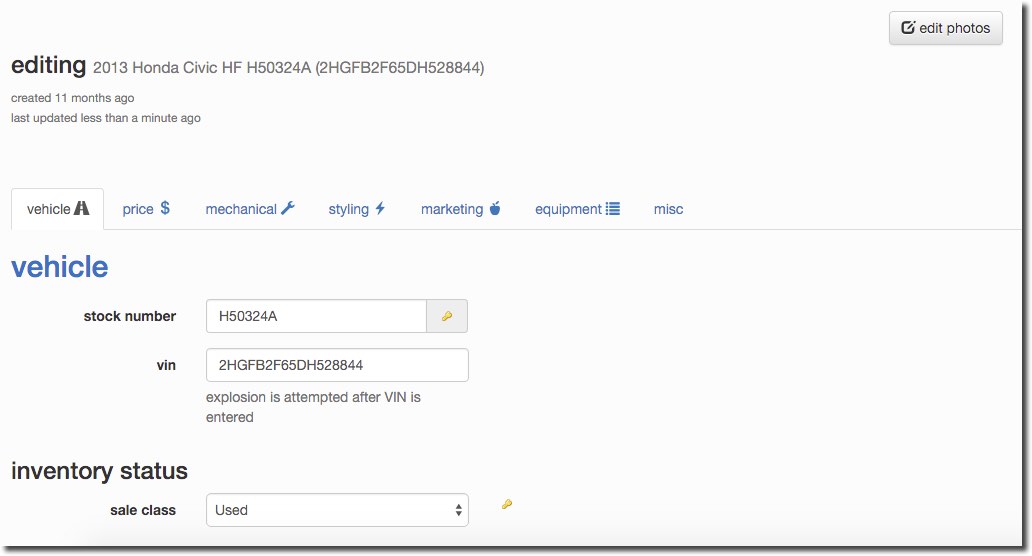Click the stock number input field
This screenshot has width=1032, height=556.
(x=317, y=316)
